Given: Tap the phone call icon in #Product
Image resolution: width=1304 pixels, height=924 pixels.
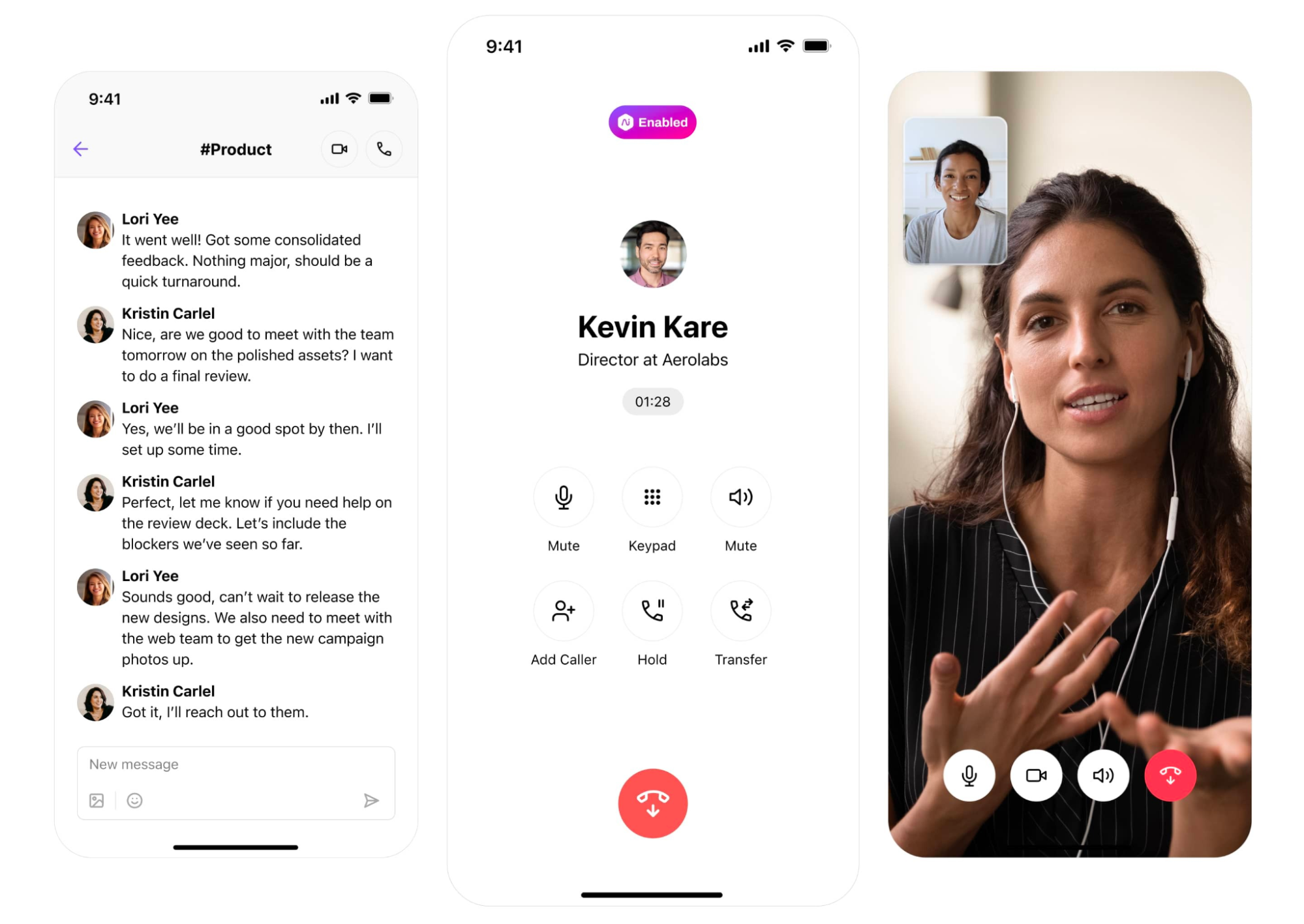Looking at the screenshot, I should coord(383,149).
